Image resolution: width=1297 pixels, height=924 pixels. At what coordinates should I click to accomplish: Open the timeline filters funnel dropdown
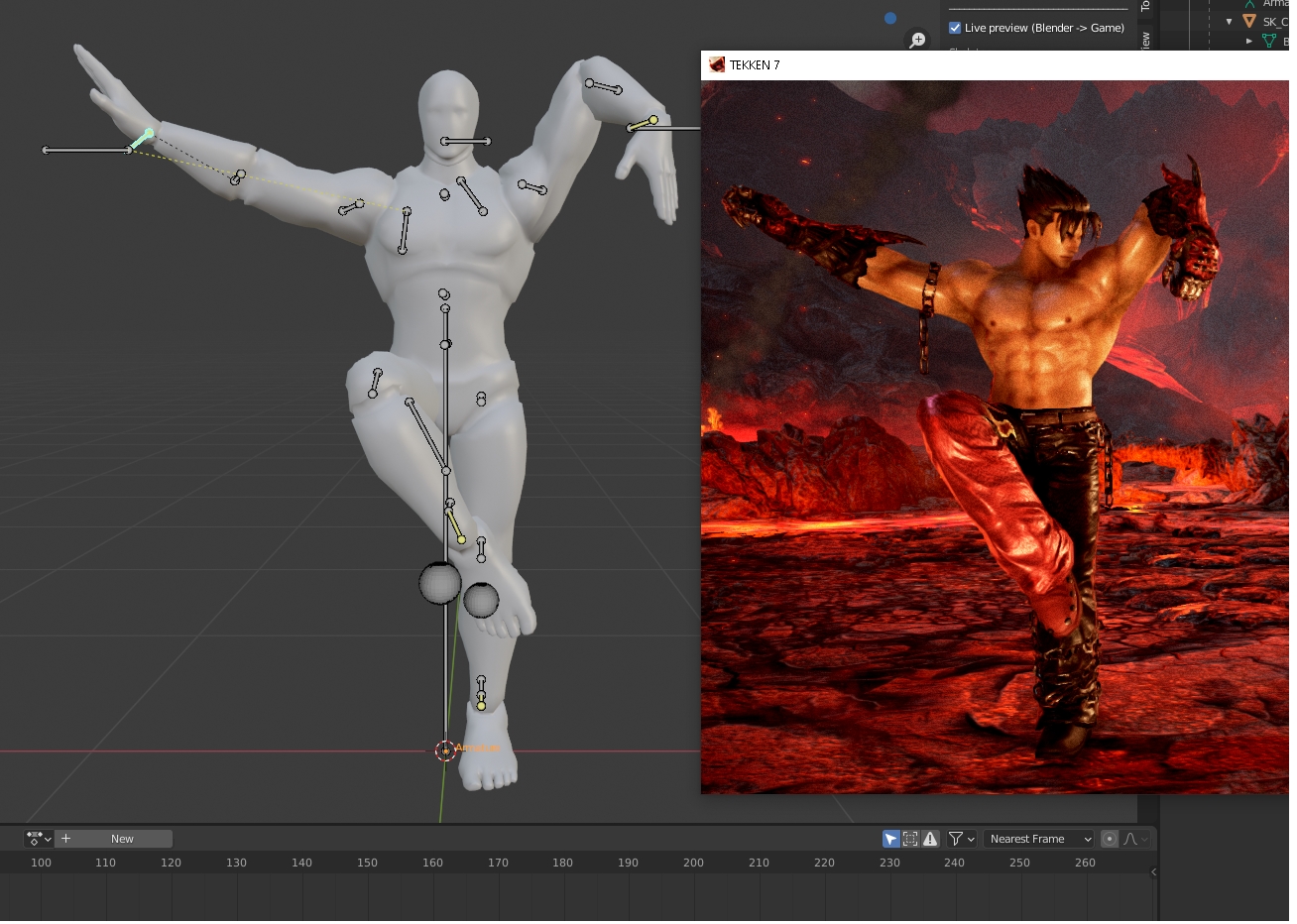coord(962,839)
